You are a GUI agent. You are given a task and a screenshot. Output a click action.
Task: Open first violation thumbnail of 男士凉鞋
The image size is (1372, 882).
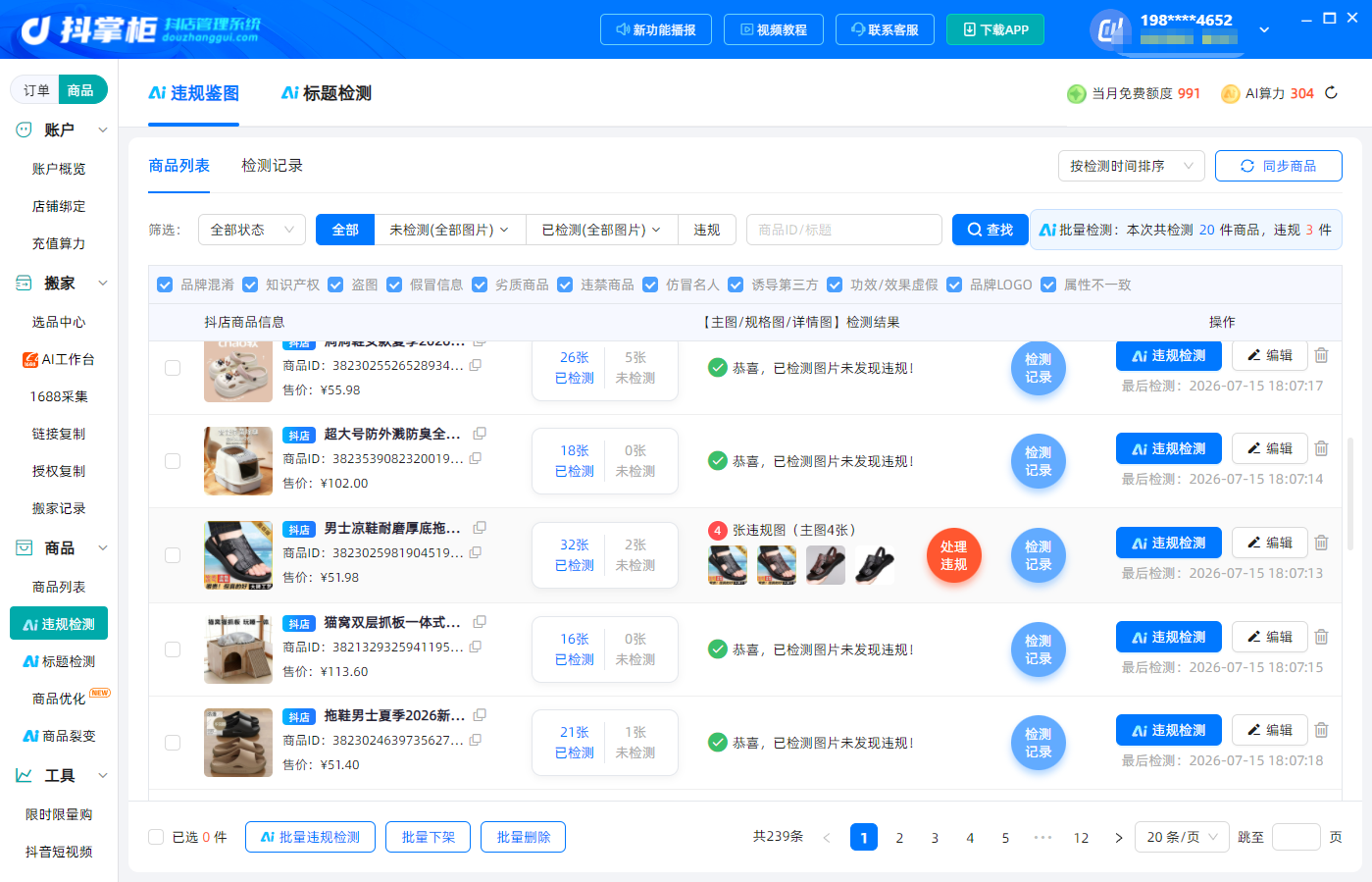[728, 565]
